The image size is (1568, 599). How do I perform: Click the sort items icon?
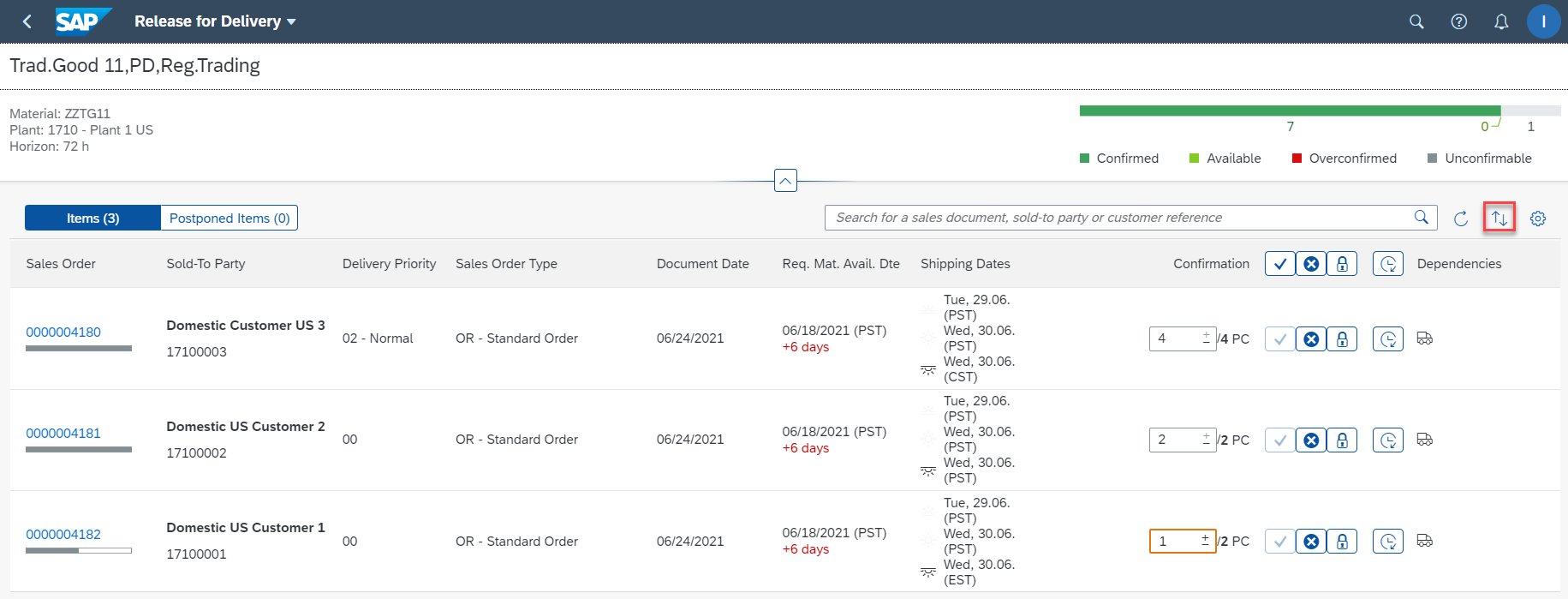[1499, 218]
